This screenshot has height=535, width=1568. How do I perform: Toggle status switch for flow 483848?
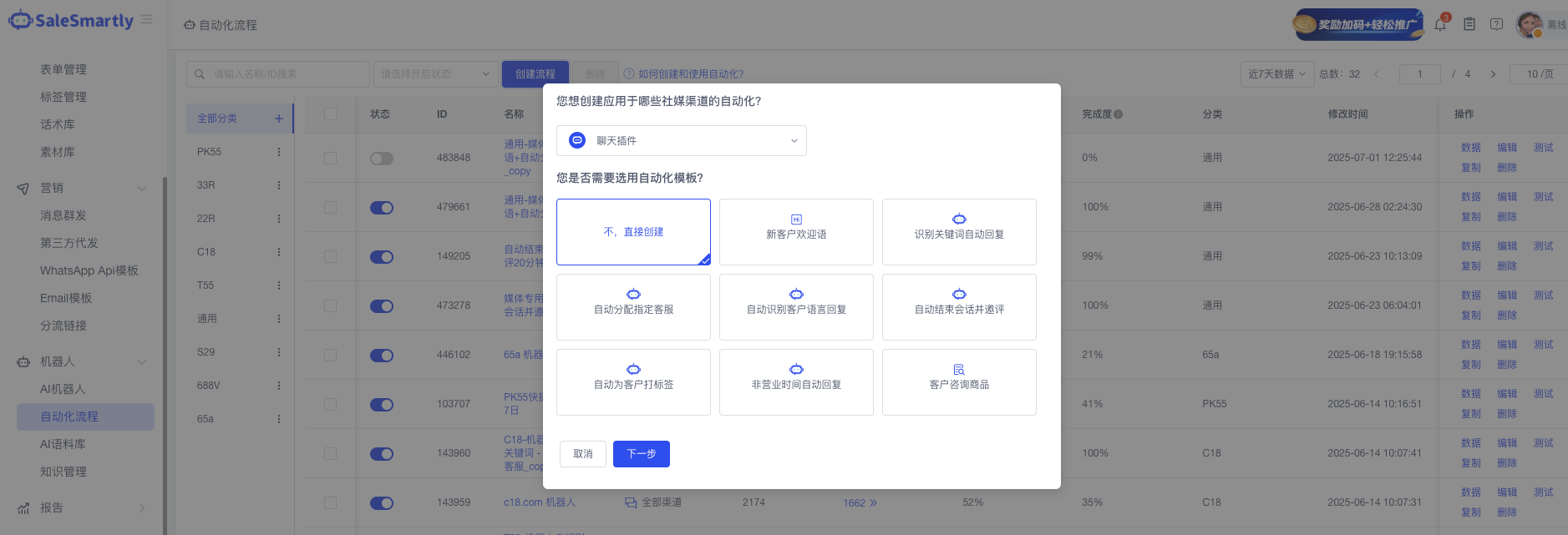coord(382,159)
